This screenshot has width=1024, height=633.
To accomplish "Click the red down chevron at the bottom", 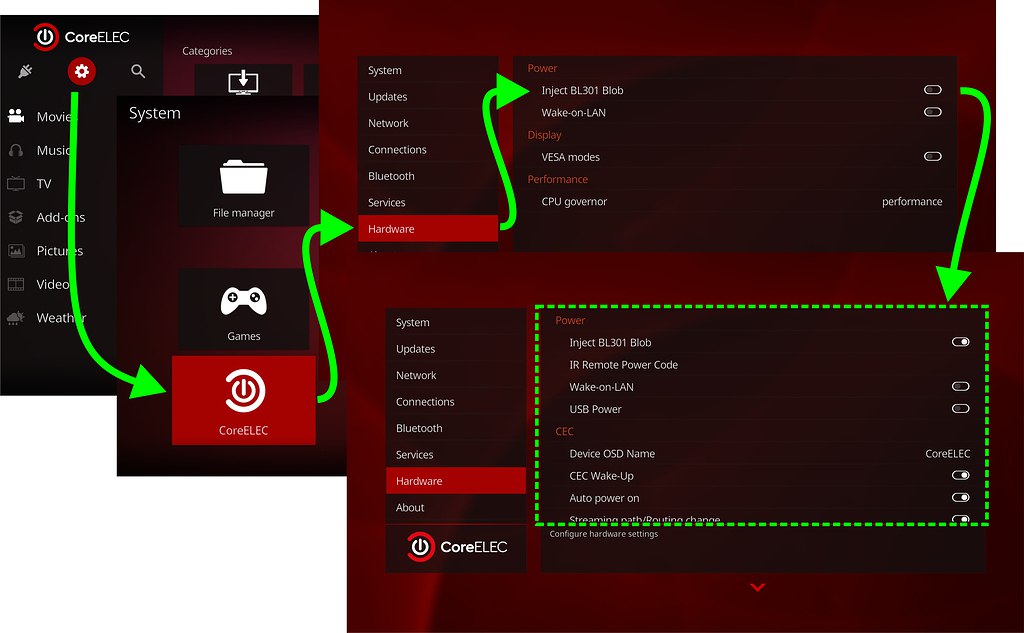I will [758, 587].
